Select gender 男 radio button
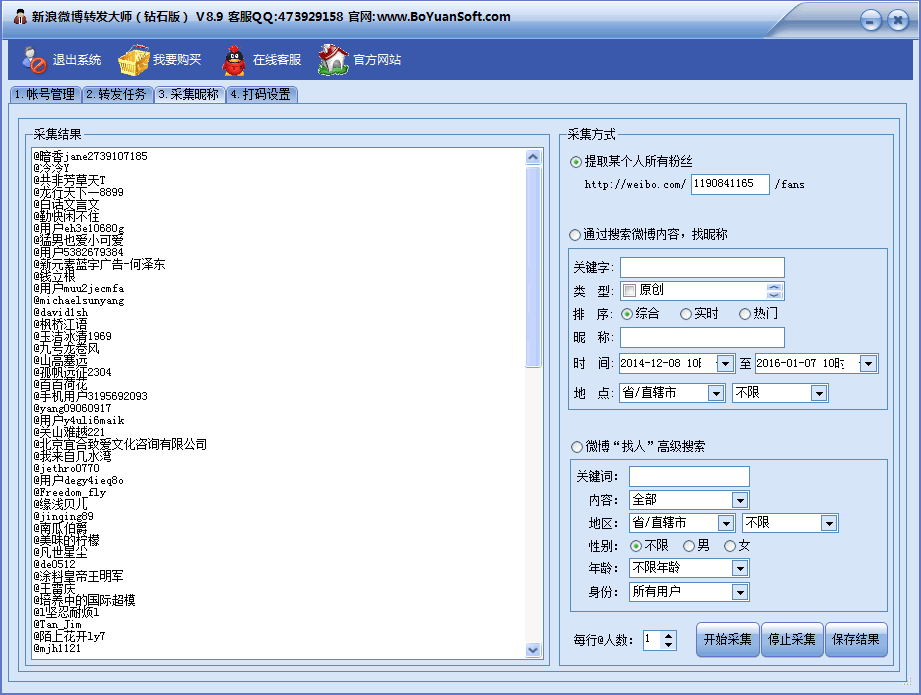 tap(689, 546)
